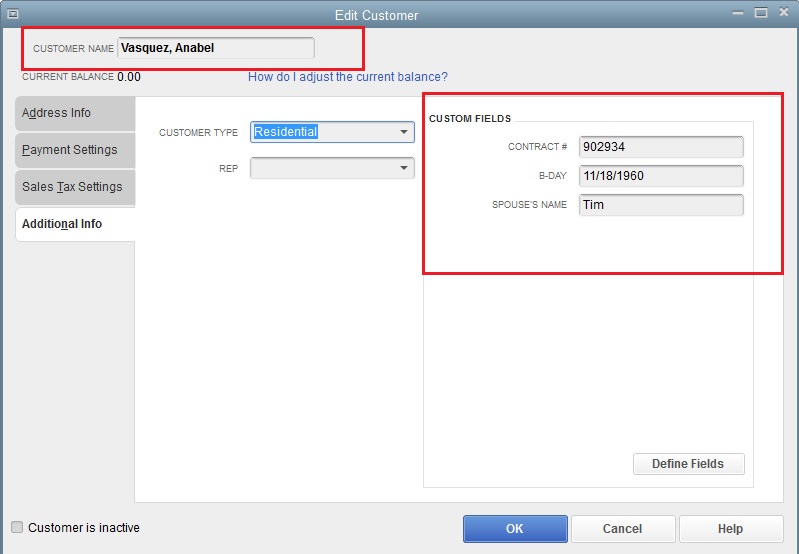The image size is (799, 554).
Task: Click into the Customer Name field
Action: [x=216, y=48]
